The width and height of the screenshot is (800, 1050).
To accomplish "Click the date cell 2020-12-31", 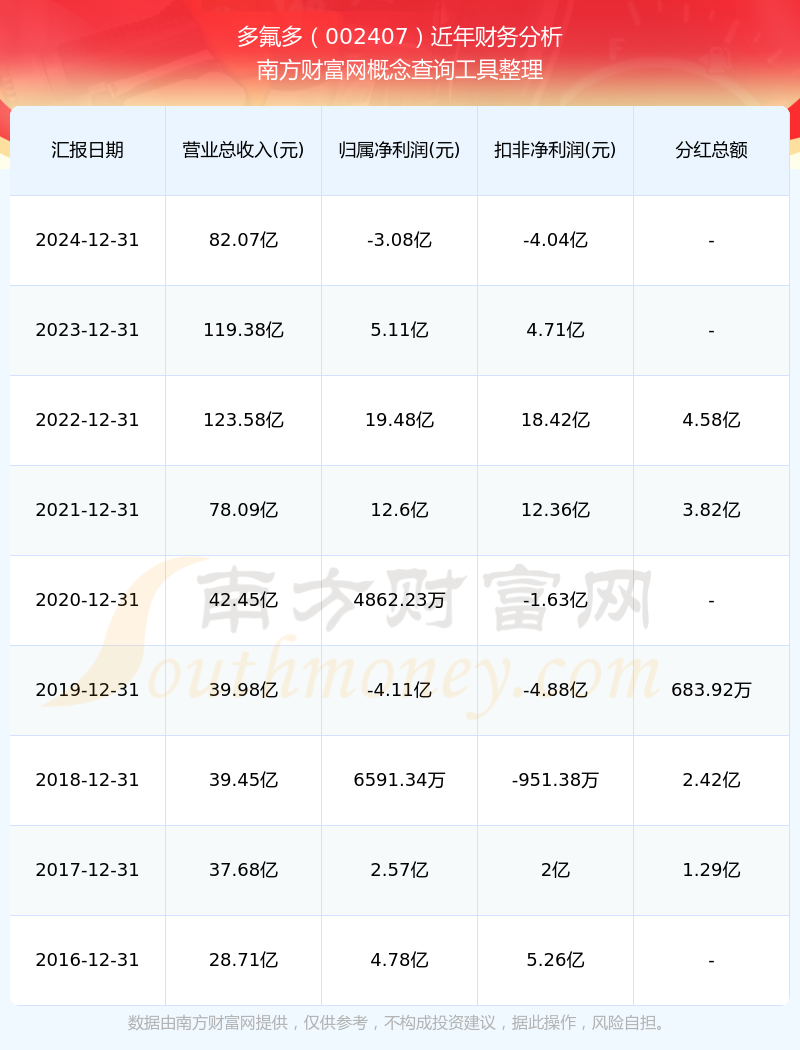I will click(88, 599).
